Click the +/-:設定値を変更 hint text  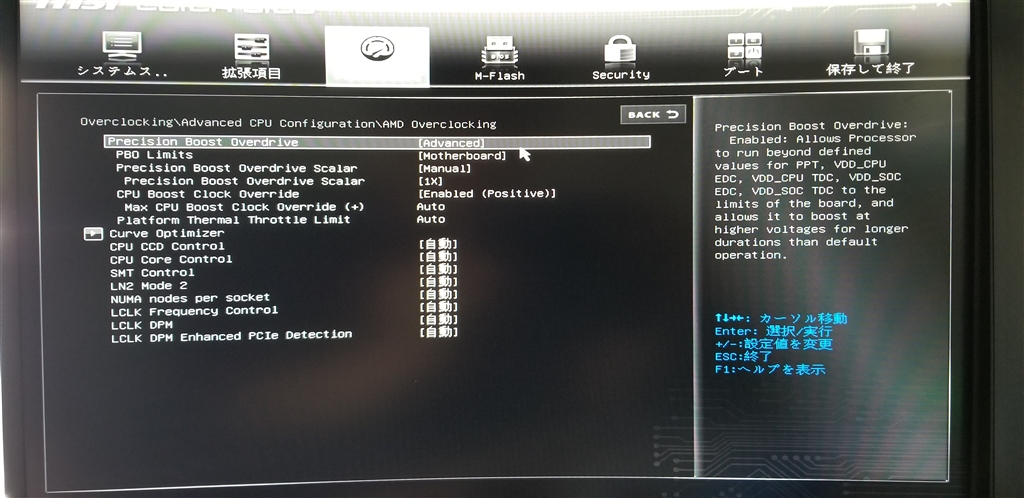(774, 345)
